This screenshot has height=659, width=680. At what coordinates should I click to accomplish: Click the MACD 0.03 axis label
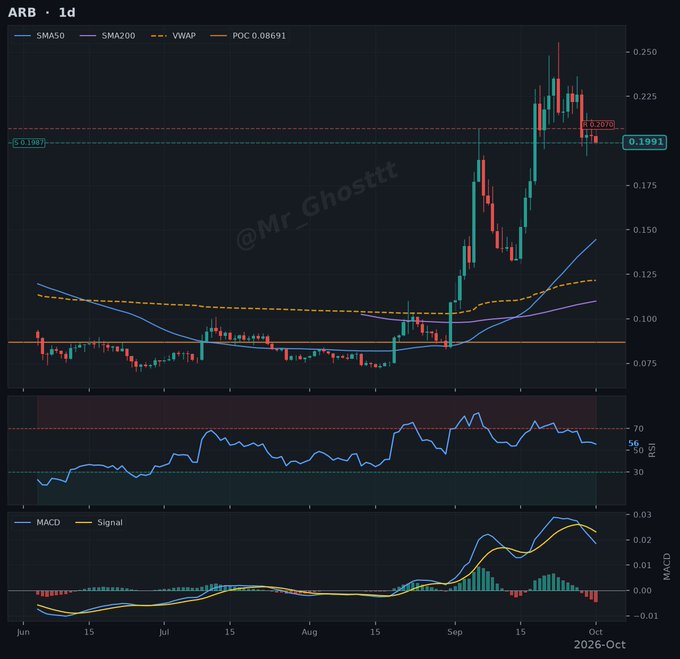coord(642,515)
